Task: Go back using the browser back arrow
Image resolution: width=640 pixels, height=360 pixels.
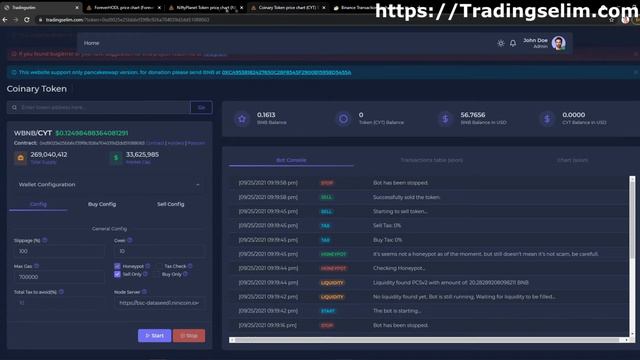Action: pyautogui.click(x=5, y=19)
